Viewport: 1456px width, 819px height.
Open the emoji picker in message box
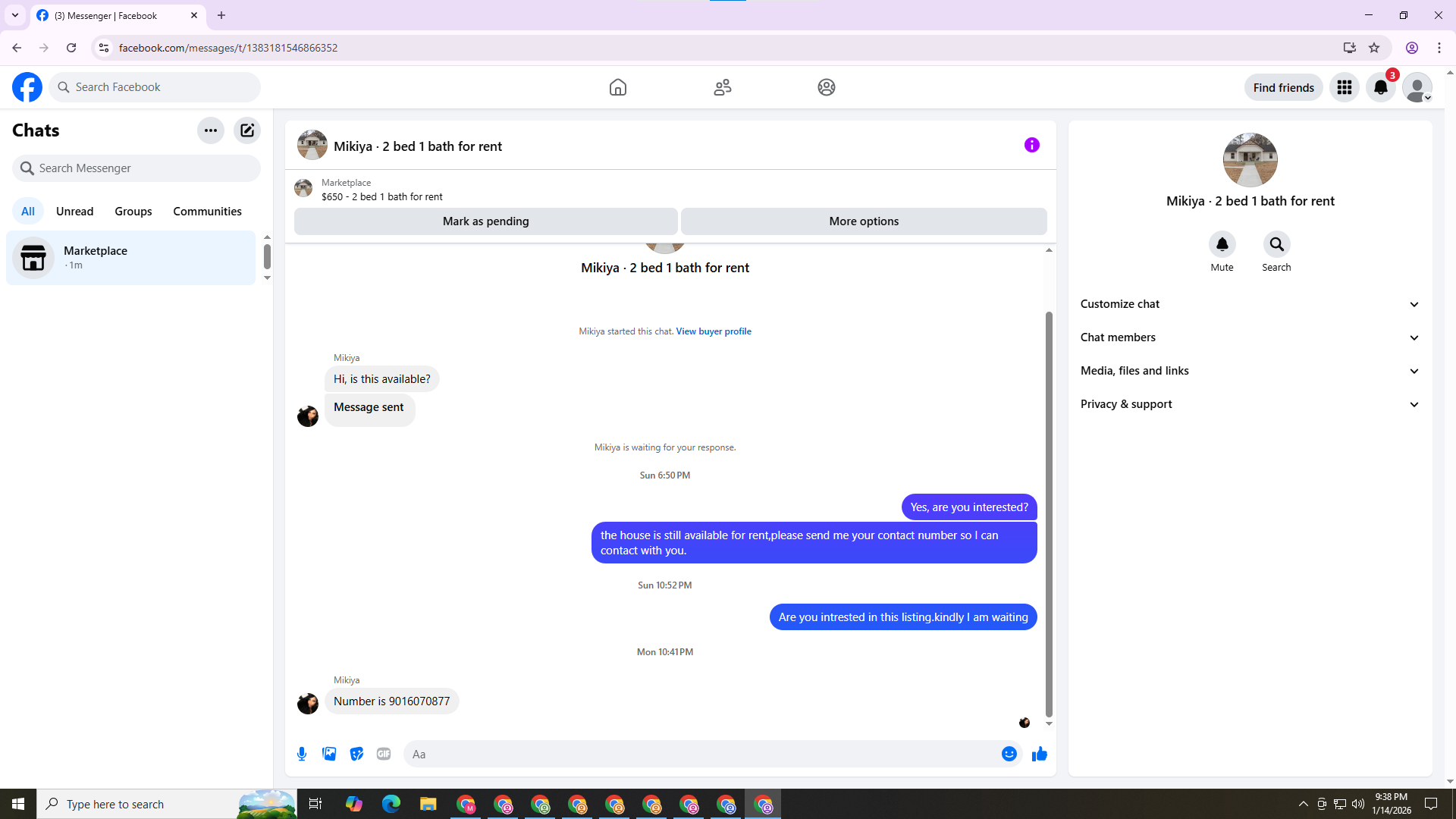click(x=1009, y=754)
